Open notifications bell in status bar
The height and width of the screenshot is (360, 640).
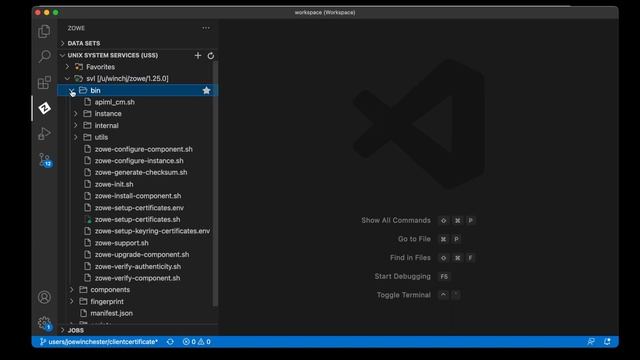click(x=607, y=342)
